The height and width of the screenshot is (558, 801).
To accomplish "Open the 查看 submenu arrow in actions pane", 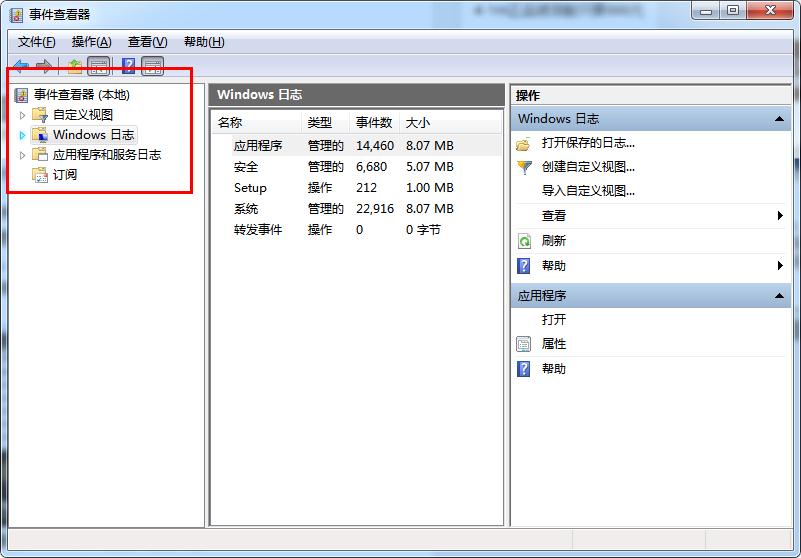I will [x=779, y=216].
